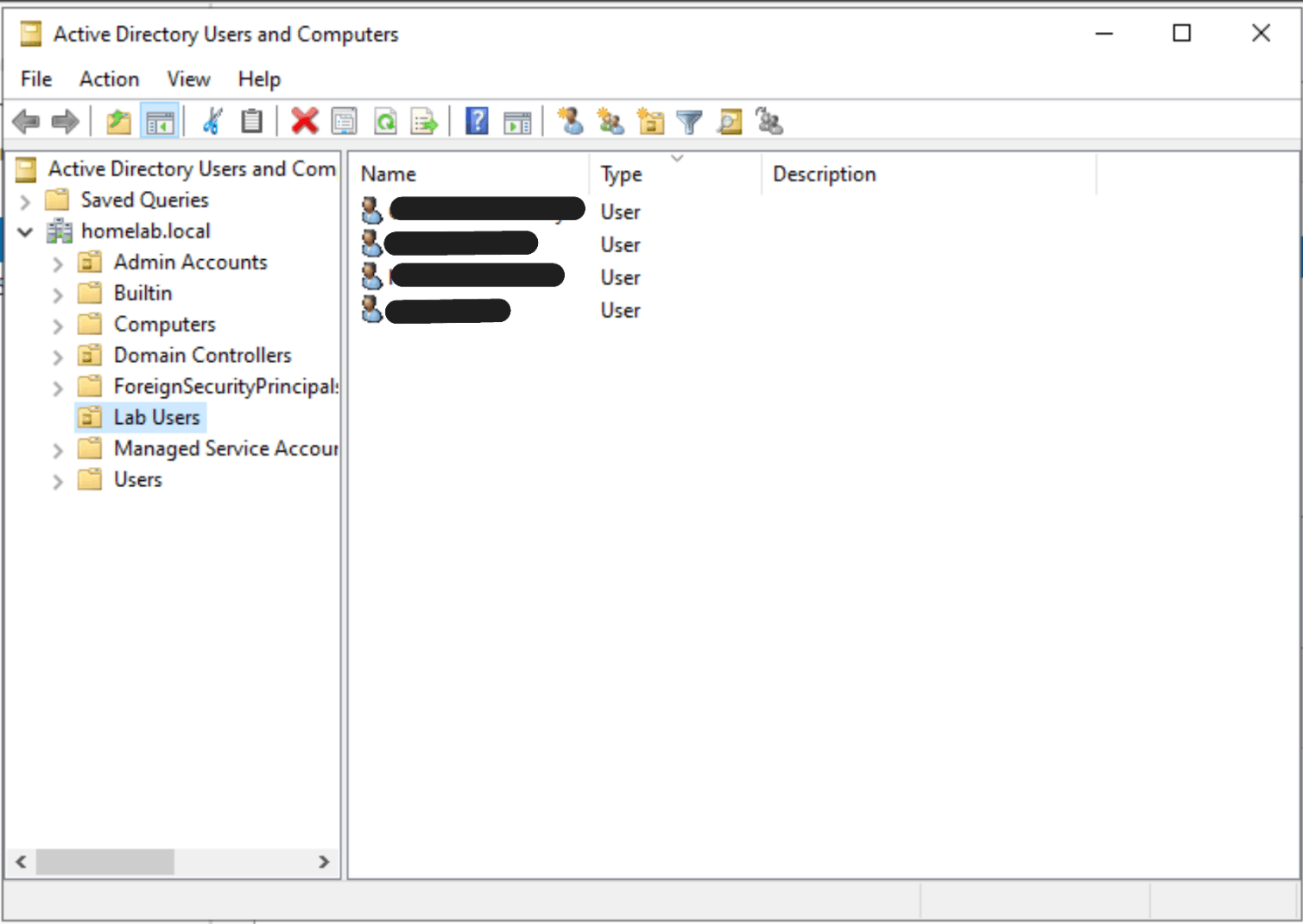Image resolution: width=1303 pixels, height=924 pixels.
Task: Open the Action menu
Action: (x=110, y=79)
